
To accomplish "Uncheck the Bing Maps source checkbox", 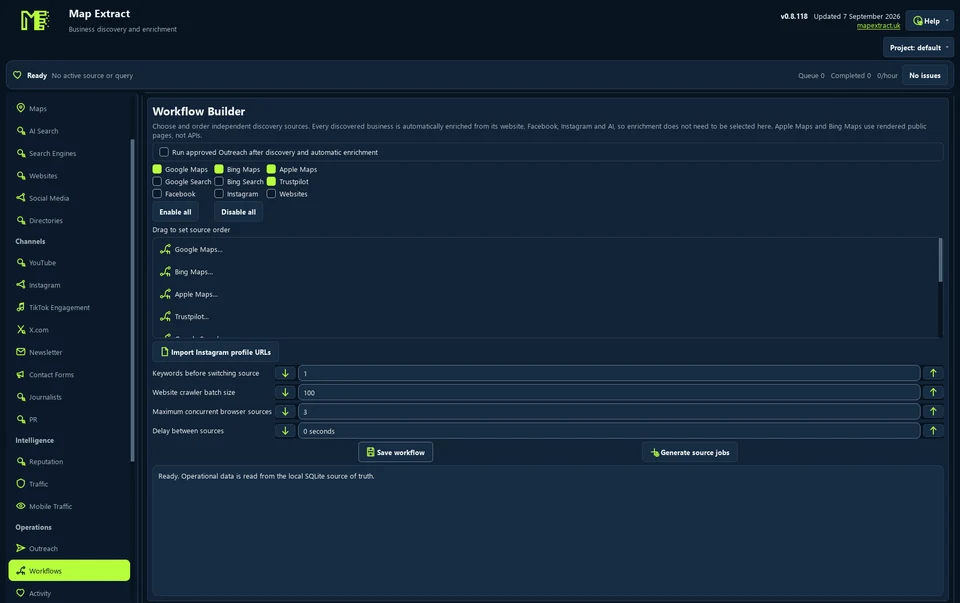I will (219, 169).
